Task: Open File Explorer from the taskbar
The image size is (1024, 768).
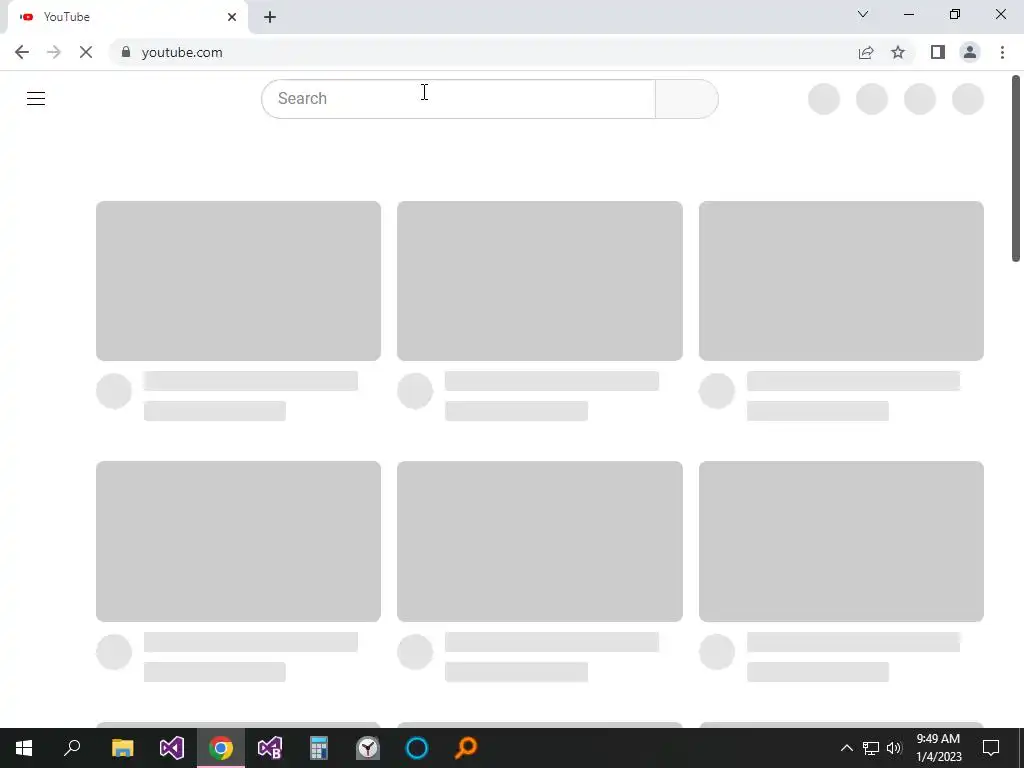Action: pyautogui.click(x=122, y=748)
